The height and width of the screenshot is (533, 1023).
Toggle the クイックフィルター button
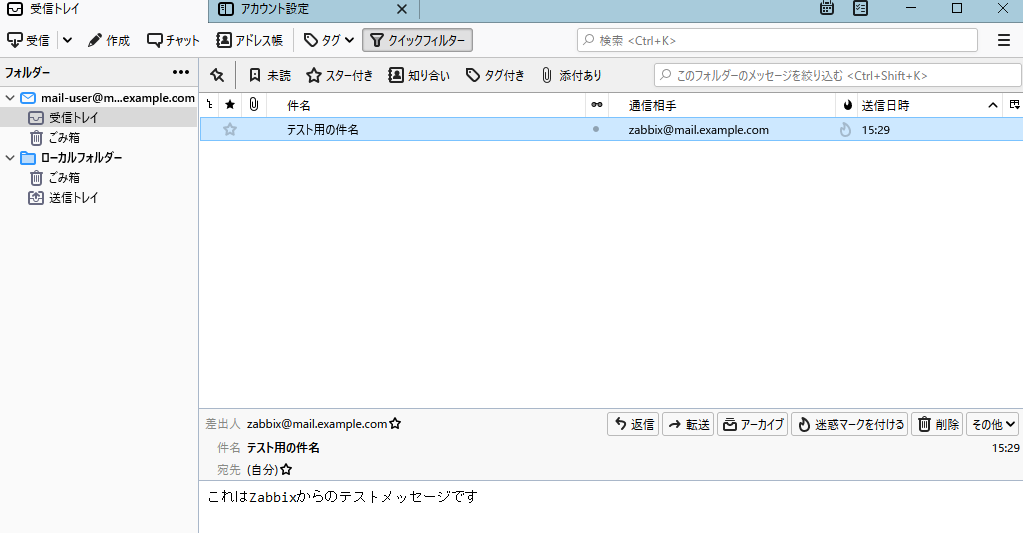(x=418, y=40)
